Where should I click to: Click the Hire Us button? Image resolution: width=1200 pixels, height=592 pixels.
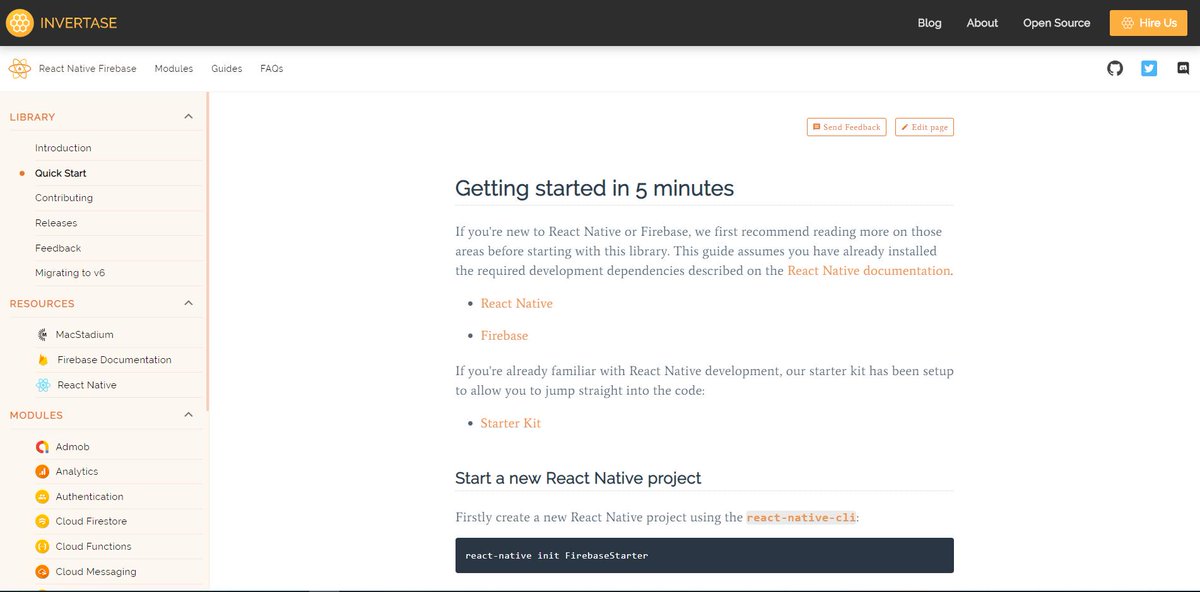[1148, 23]
